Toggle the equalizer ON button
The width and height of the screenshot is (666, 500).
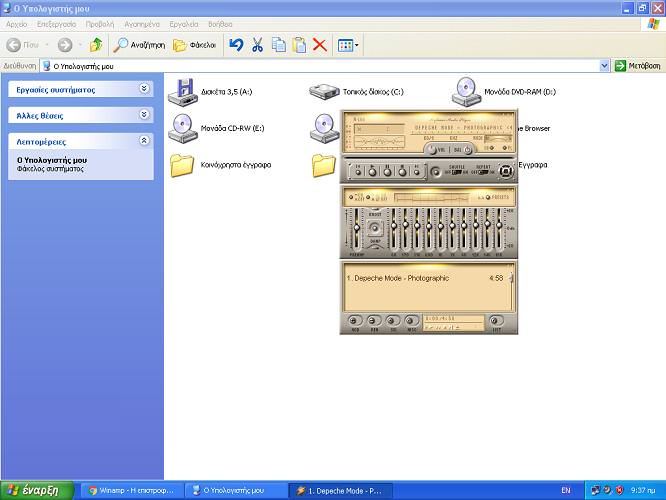click(353, 198)
